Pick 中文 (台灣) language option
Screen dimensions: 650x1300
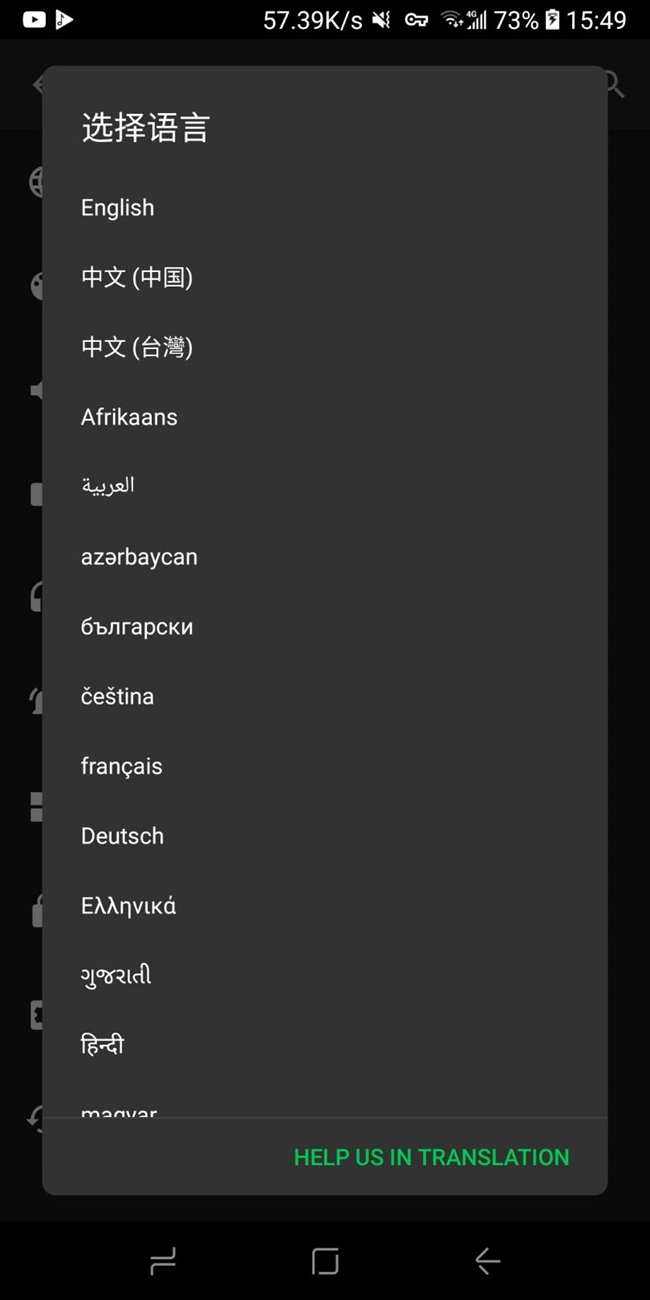pyautogui.click(x=137, y=347)
